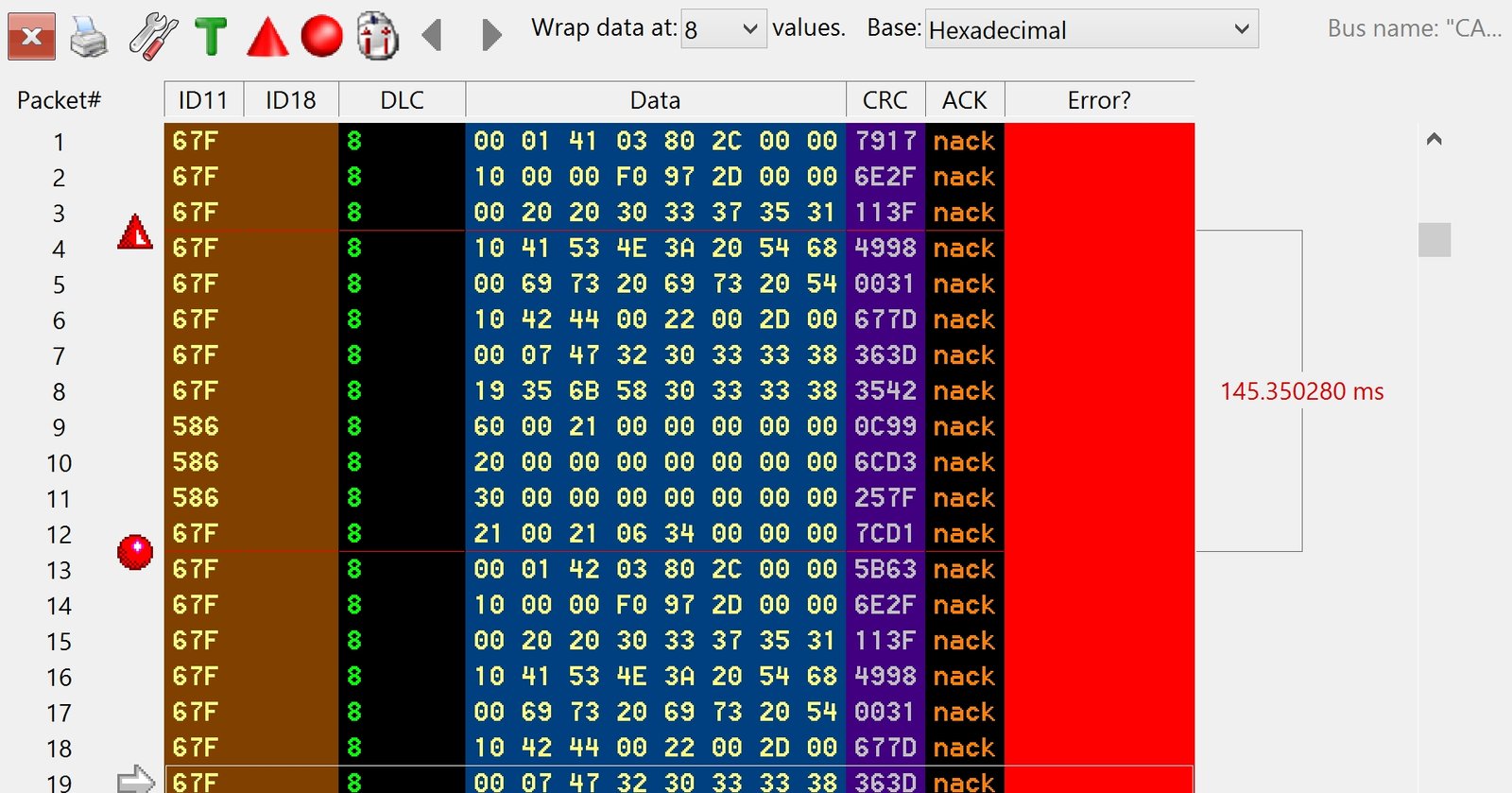Viewport: 1512px width, 793px height.
Task: Click the ACK column header
Action: [965, 100]
